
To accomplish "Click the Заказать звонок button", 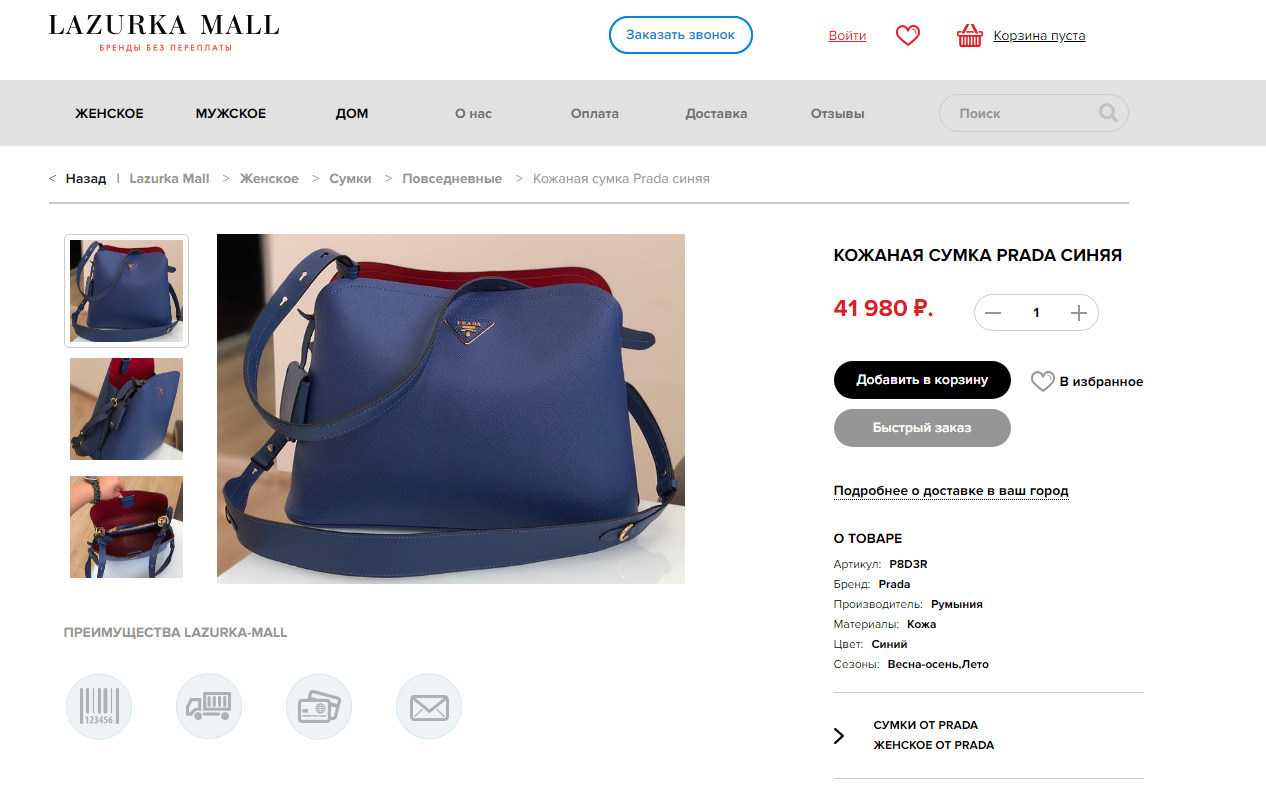I will click(681, 35).
